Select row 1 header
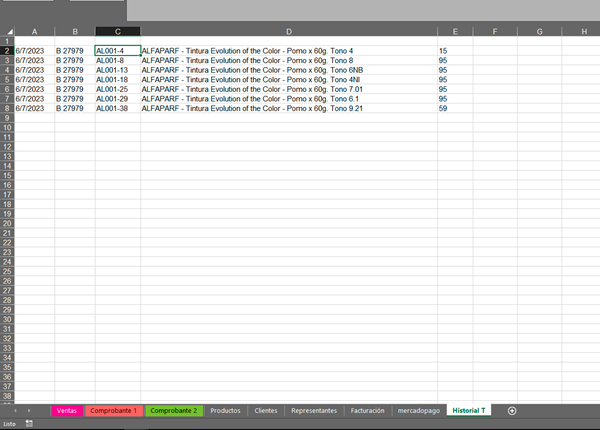The height and width of the screenshot is (430, 600). click(7, 41)
